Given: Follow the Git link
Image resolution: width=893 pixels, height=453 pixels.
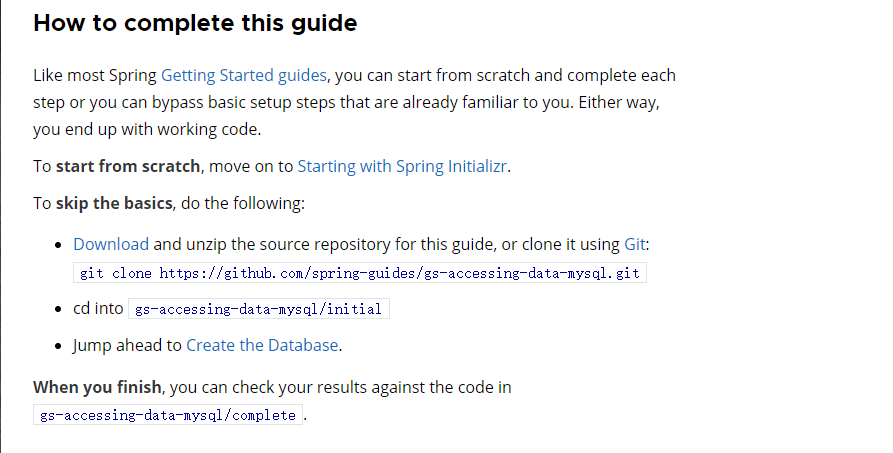Looking at the screenshot, I should click(x=636, y=244).
